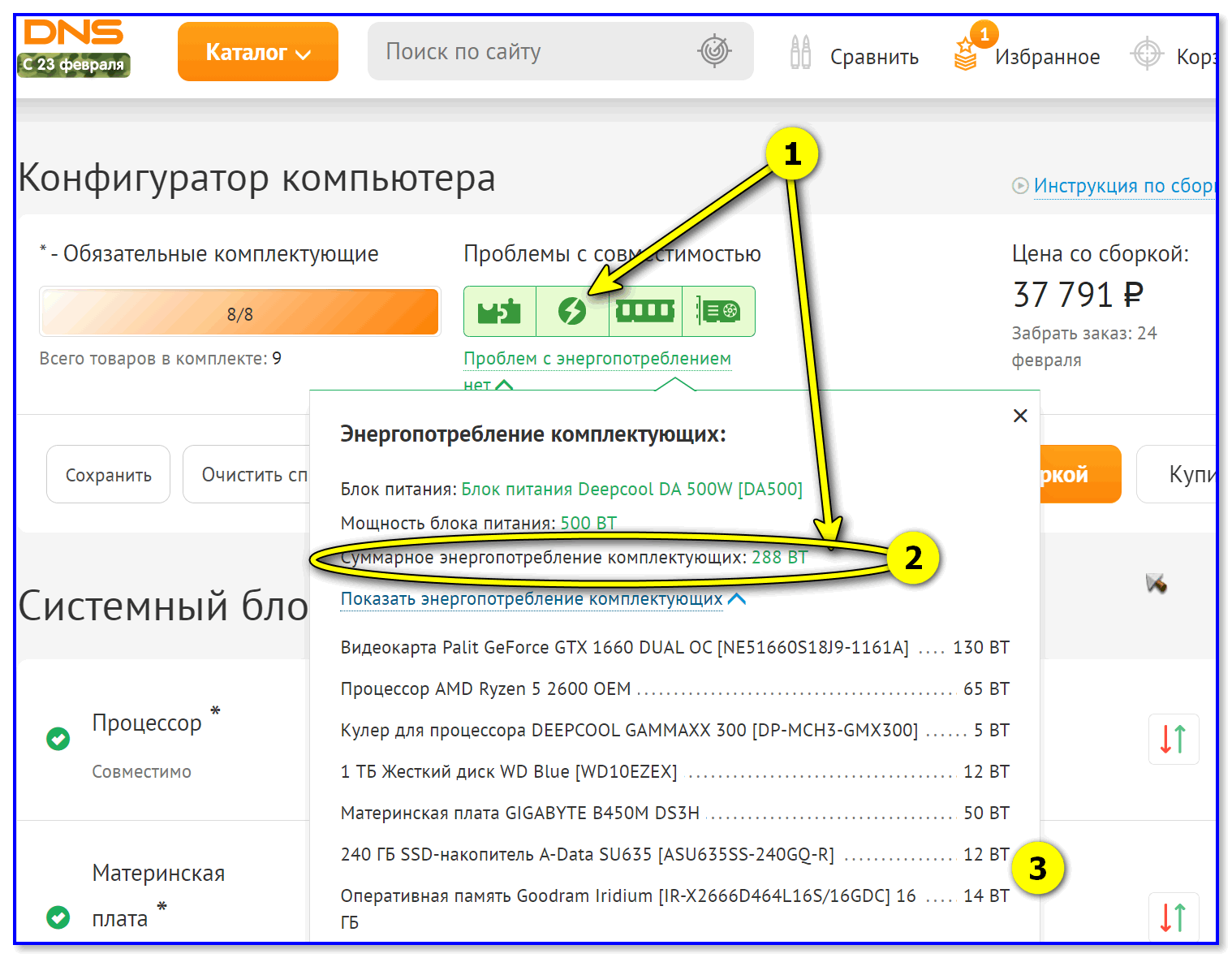Open Инструкция по сборке link
Image resolution: width=1232 pixels, height=958 pixels.
click(x=1124, y=186)
